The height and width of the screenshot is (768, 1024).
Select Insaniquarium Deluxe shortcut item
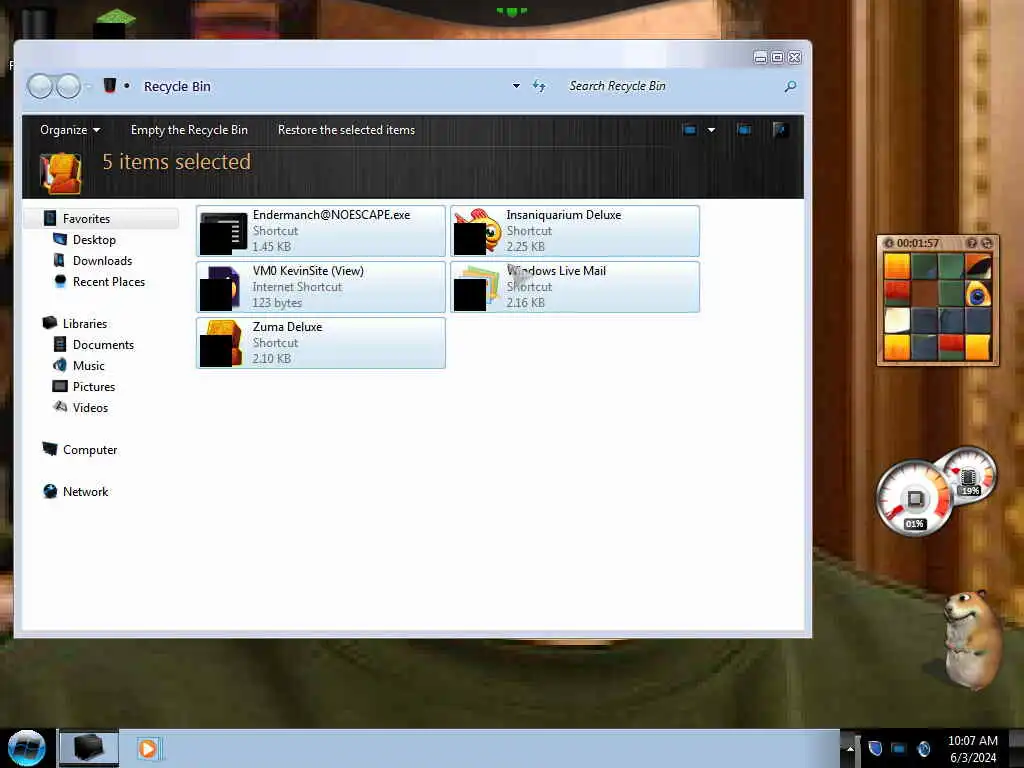(575, 231)
